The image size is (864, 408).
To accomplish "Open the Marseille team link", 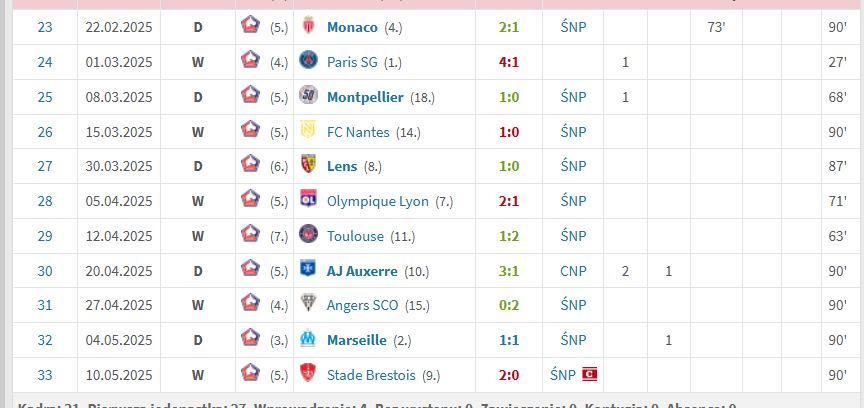I will click(x=357, y=340).
